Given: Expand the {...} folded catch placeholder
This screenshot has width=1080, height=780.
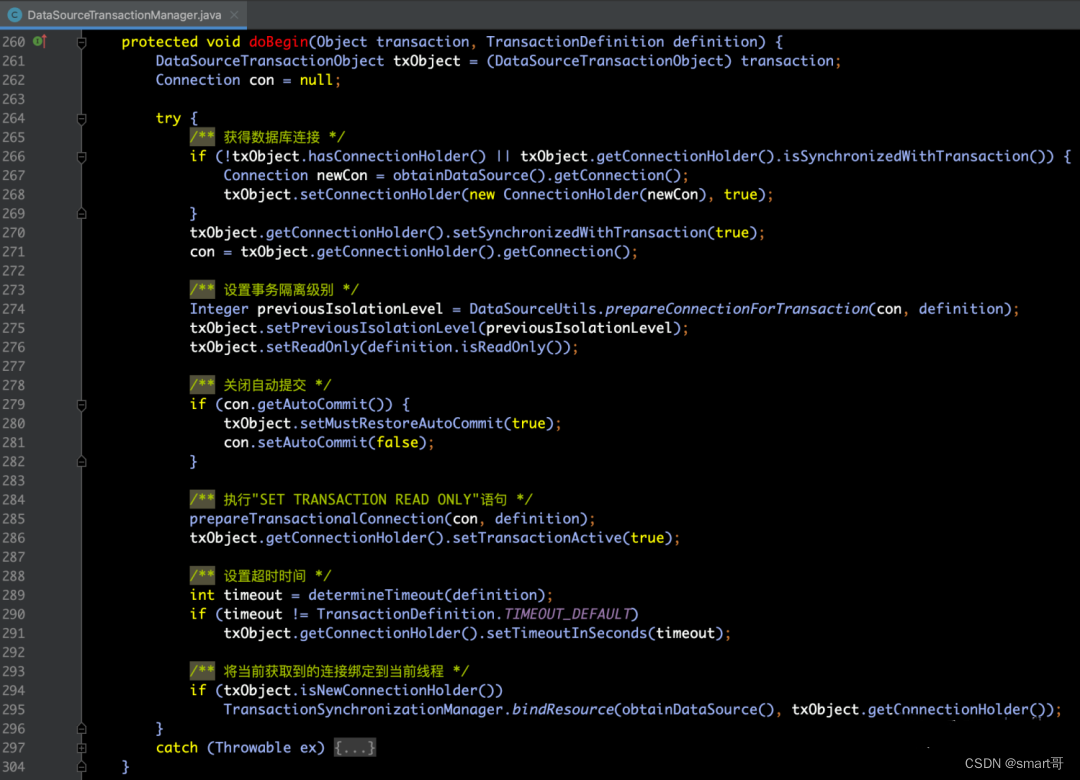Looking at the screenshot, I should tap(355, 748).
